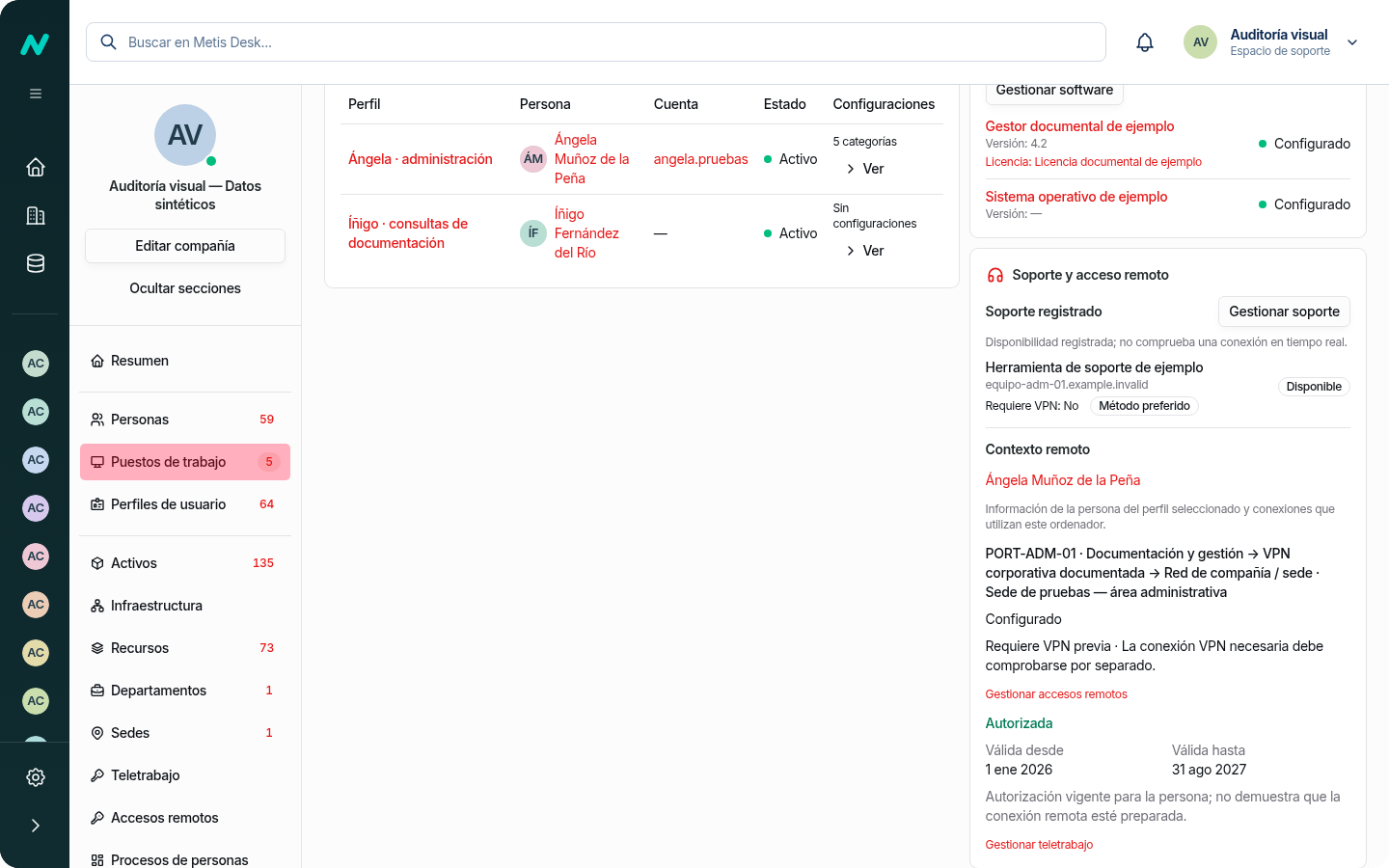Open Gestionar accesos remotos link
Screen dimensions: 1389x868
pyautogui.click(x=1056, y=694)
